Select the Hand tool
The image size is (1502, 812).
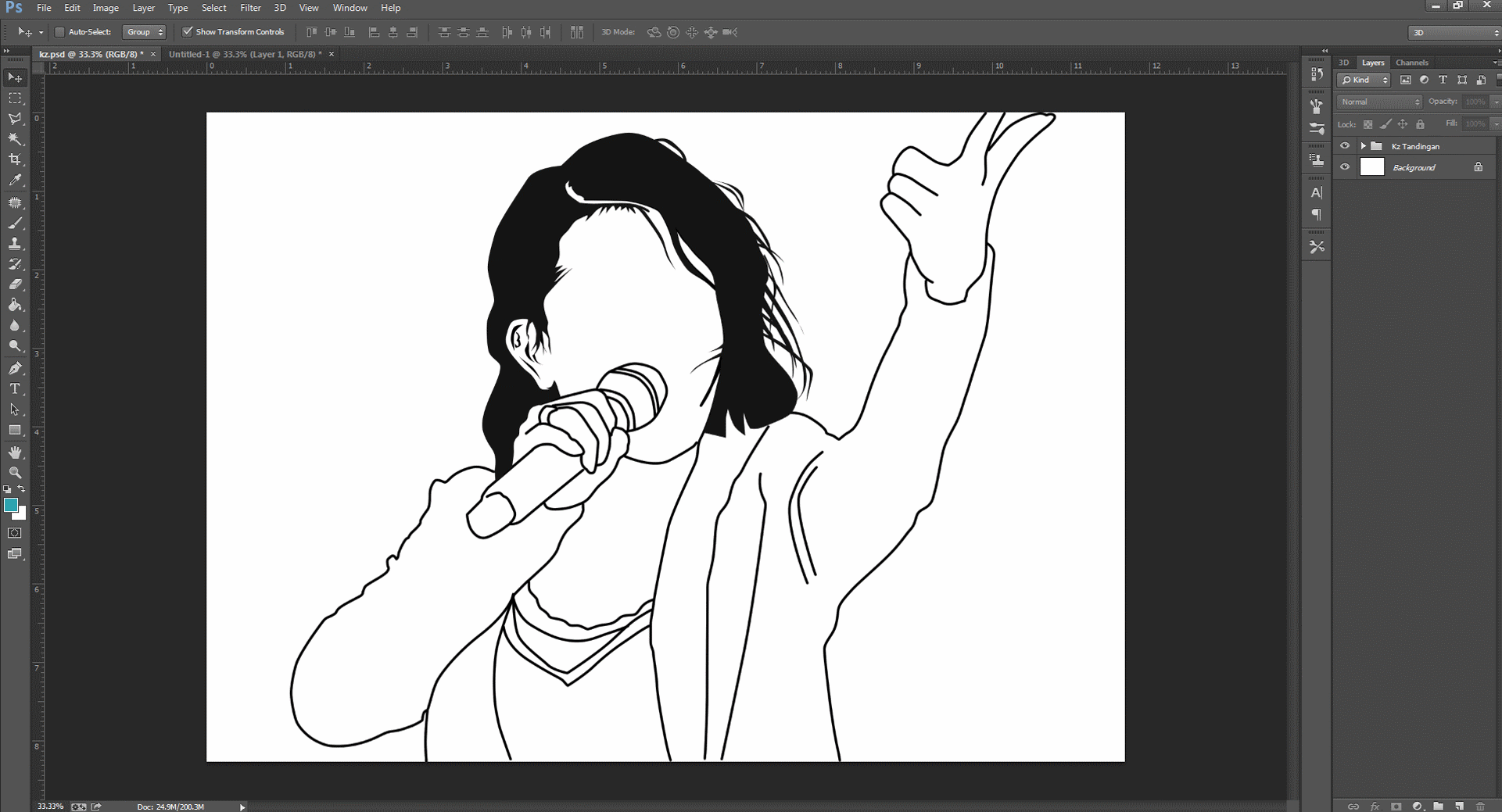click(15, 453)
